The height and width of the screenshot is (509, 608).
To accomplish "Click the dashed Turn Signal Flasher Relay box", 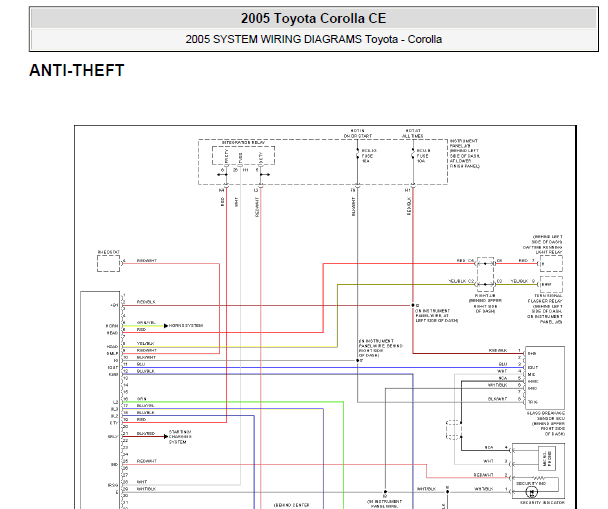I will pyautogui.click(x=551, y=284).
